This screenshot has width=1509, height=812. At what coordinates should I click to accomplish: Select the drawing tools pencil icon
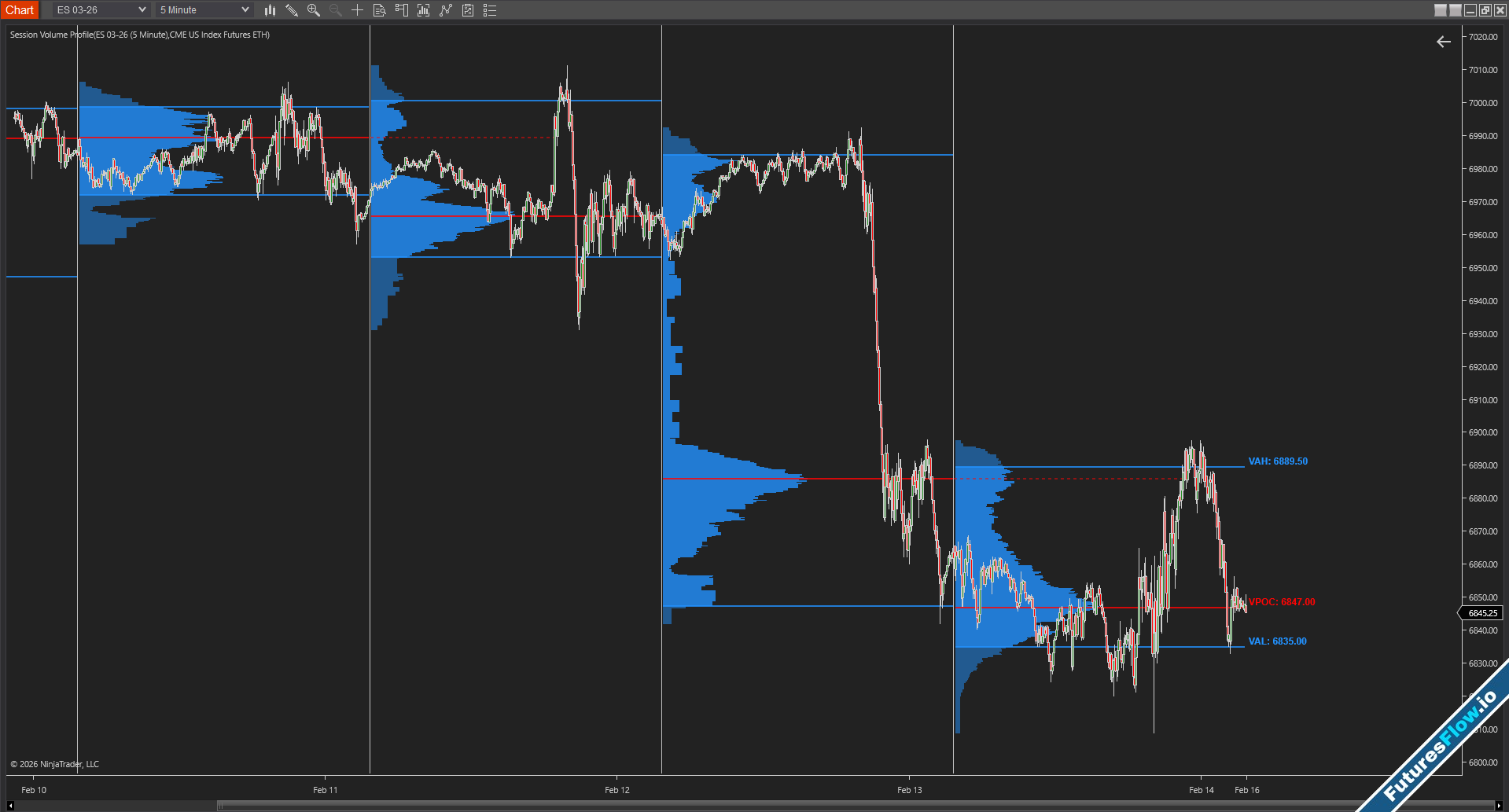pyautogui.click(x=292, y=10)
